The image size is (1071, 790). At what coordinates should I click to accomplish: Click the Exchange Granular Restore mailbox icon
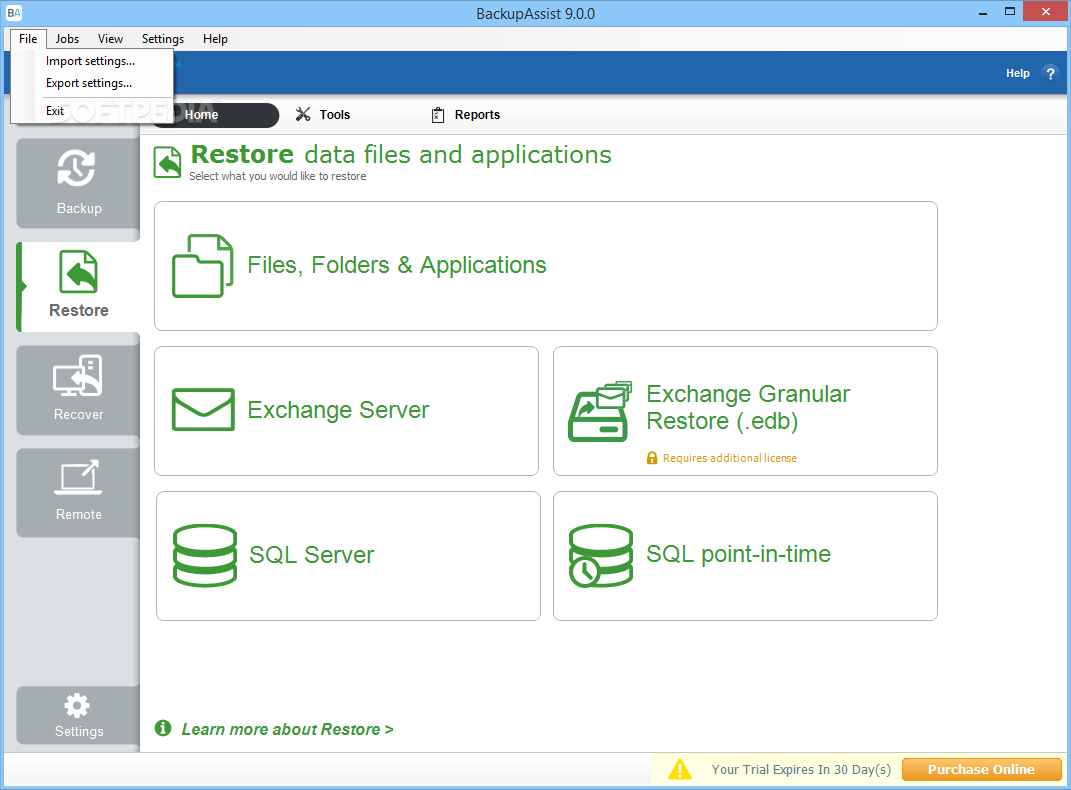pyautogui.click(x=600, y=411)
